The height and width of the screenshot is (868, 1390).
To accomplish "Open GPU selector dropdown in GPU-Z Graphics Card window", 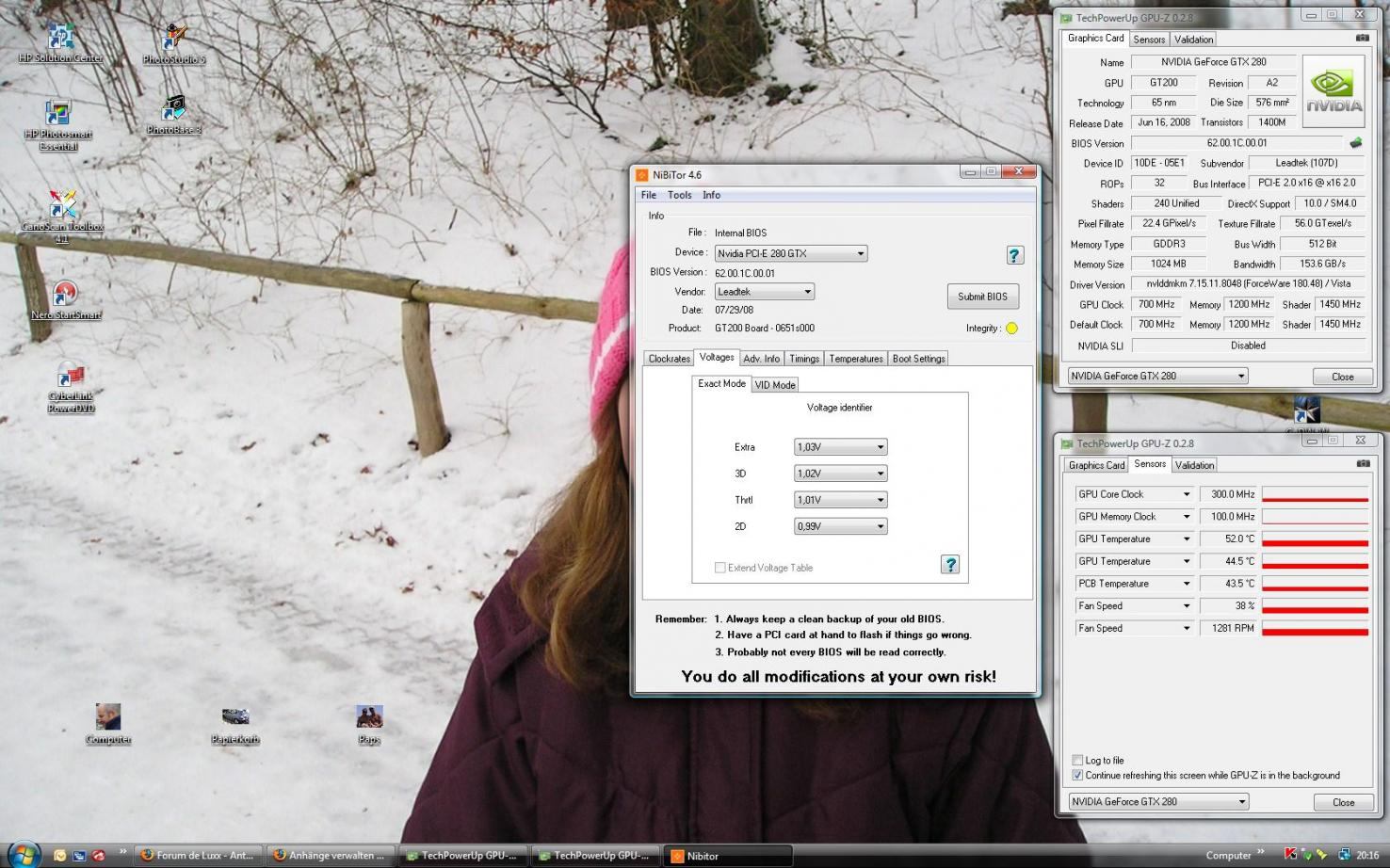I will click(x=1157, y=376).
